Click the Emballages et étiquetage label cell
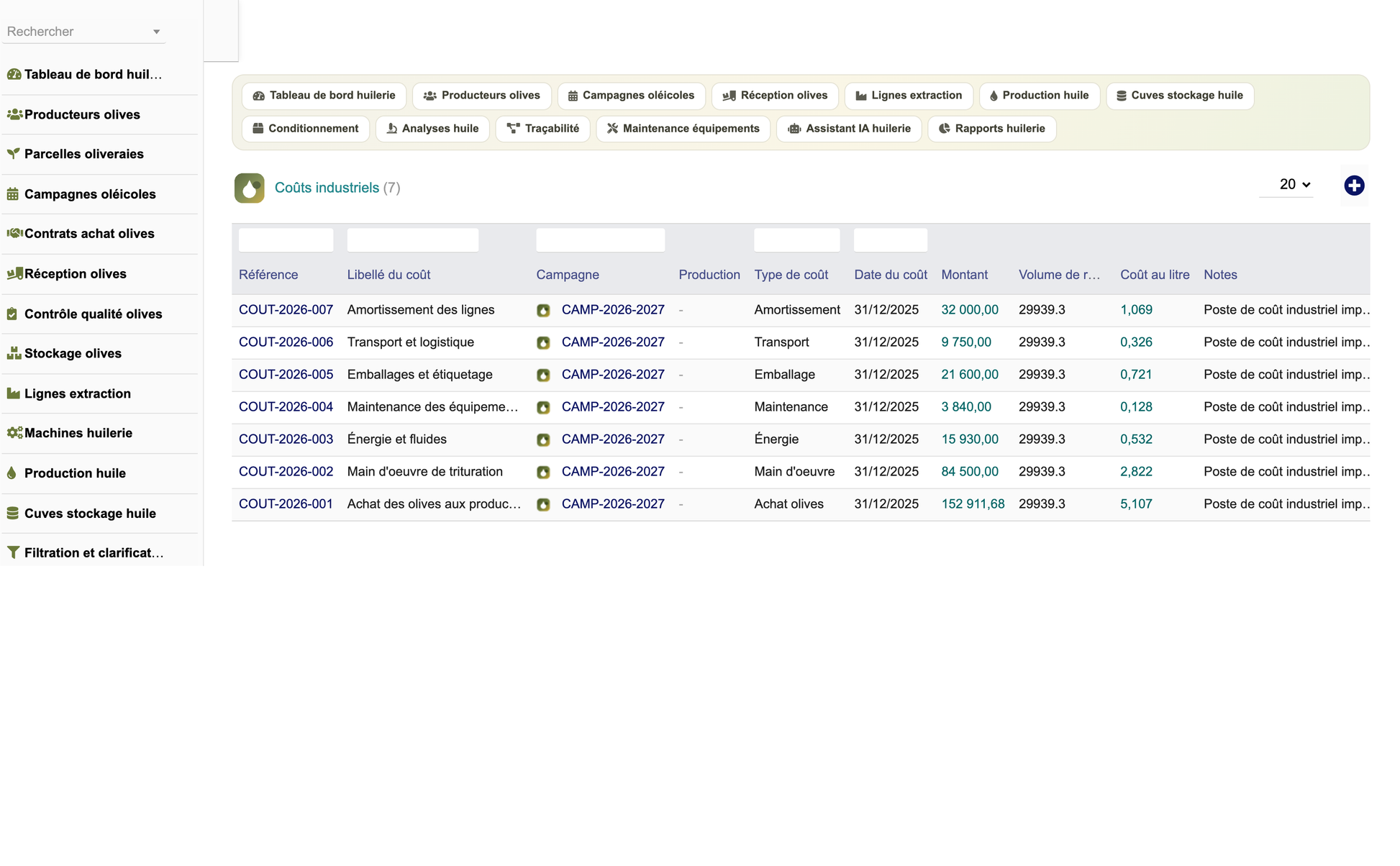The width and height of the screenshot is (1400, 866). coord(419,375)
